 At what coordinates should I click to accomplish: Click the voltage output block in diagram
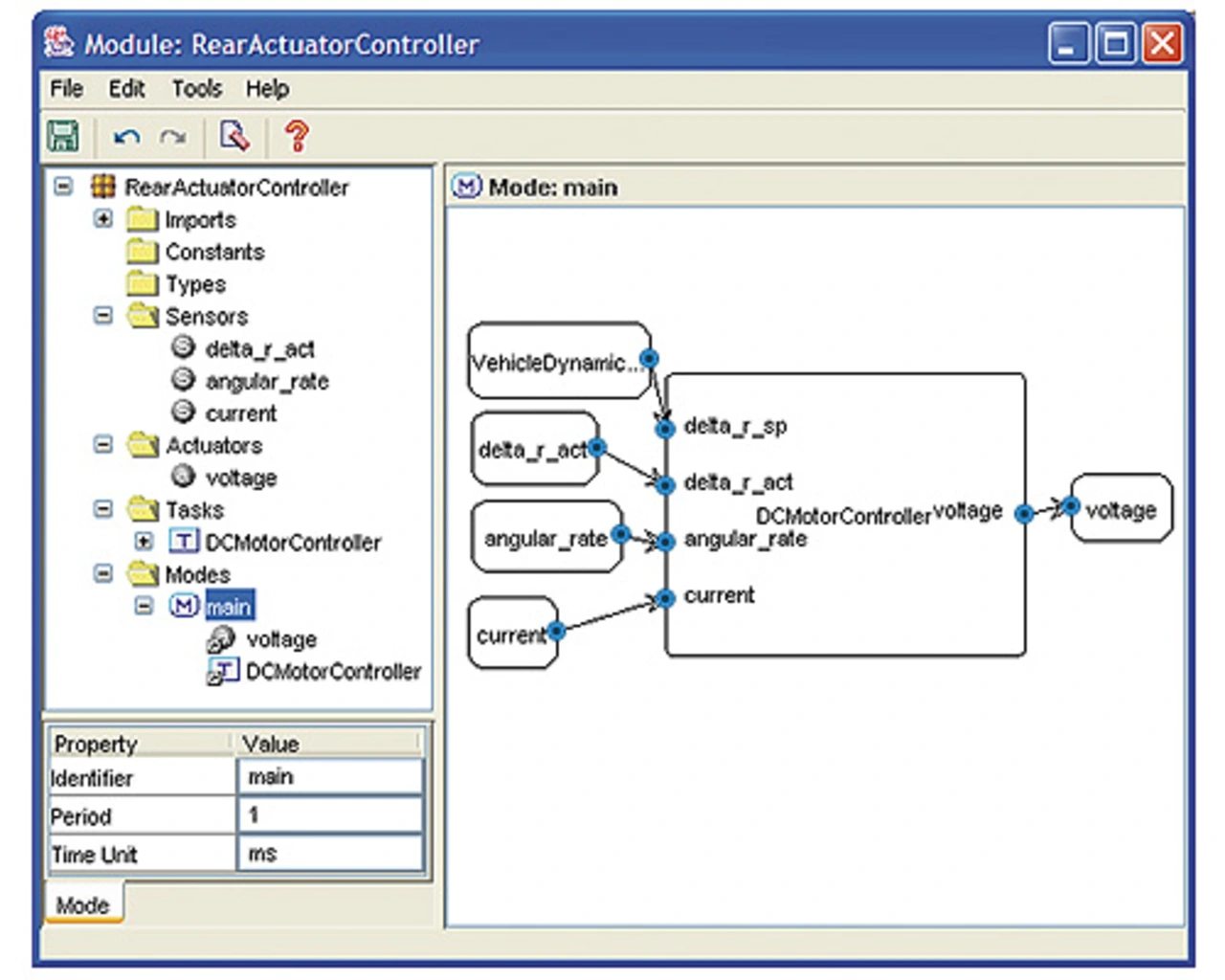tap(1121, 510)
